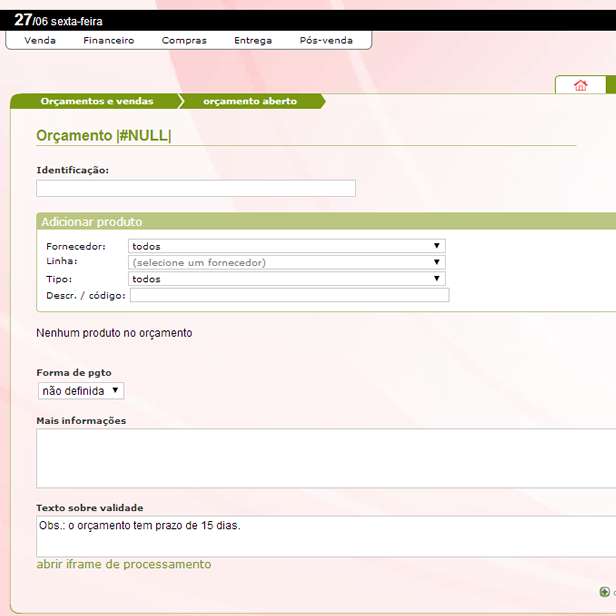Open the Entrega menu
616x616 pixels.
(253, 41)
